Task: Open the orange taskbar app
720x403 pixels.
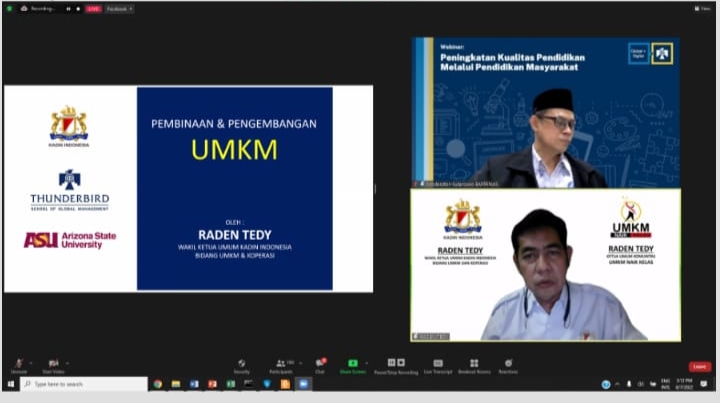Action: coord(285,384)
